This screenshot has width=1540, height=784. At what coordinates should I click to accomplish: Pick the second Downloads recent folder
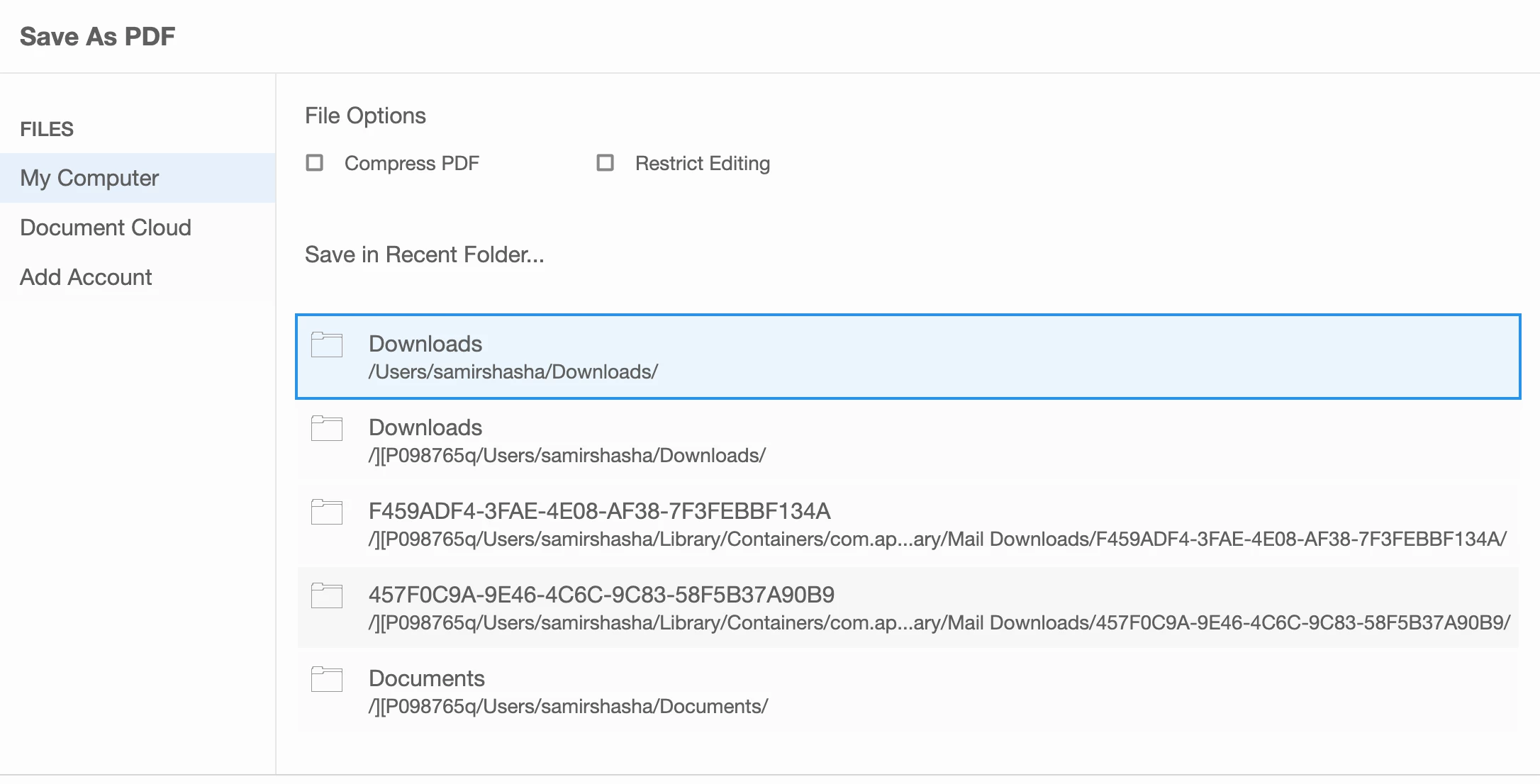pyautogui.click(x=908, y=440)
